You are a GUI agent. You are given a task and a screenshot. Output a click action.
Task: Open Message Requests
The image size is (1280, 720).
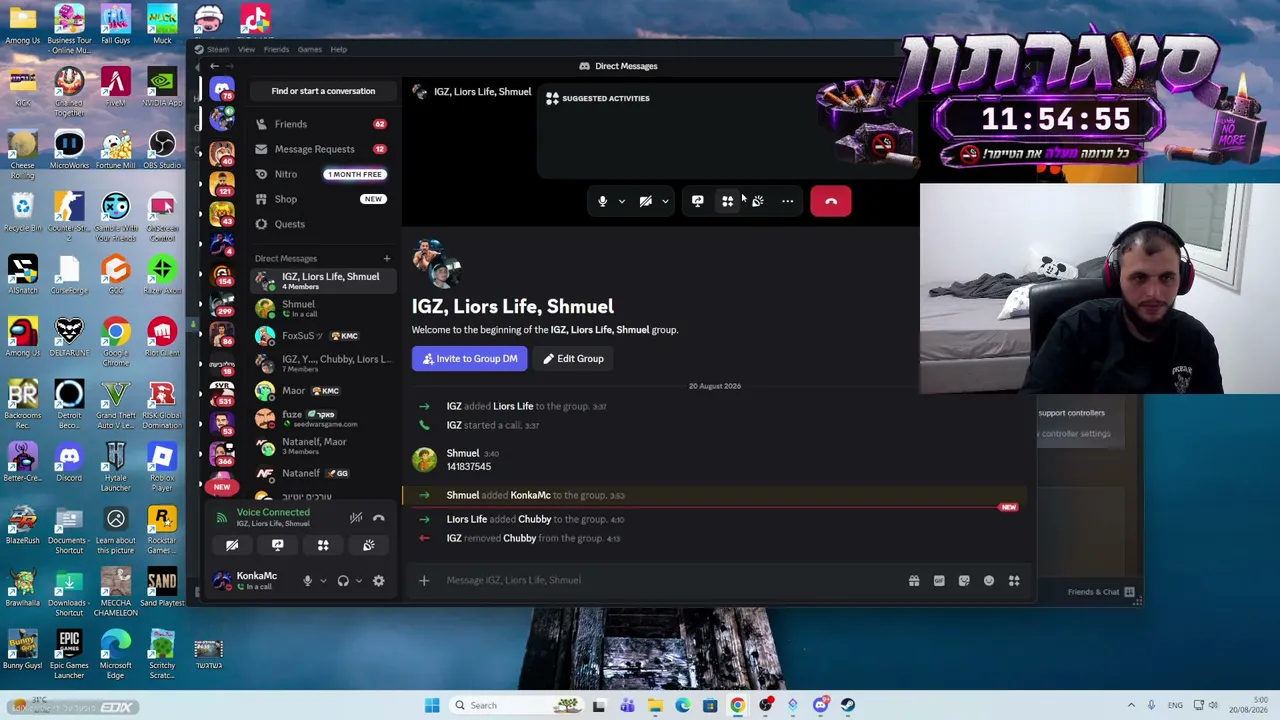click(x=322, y=149)
